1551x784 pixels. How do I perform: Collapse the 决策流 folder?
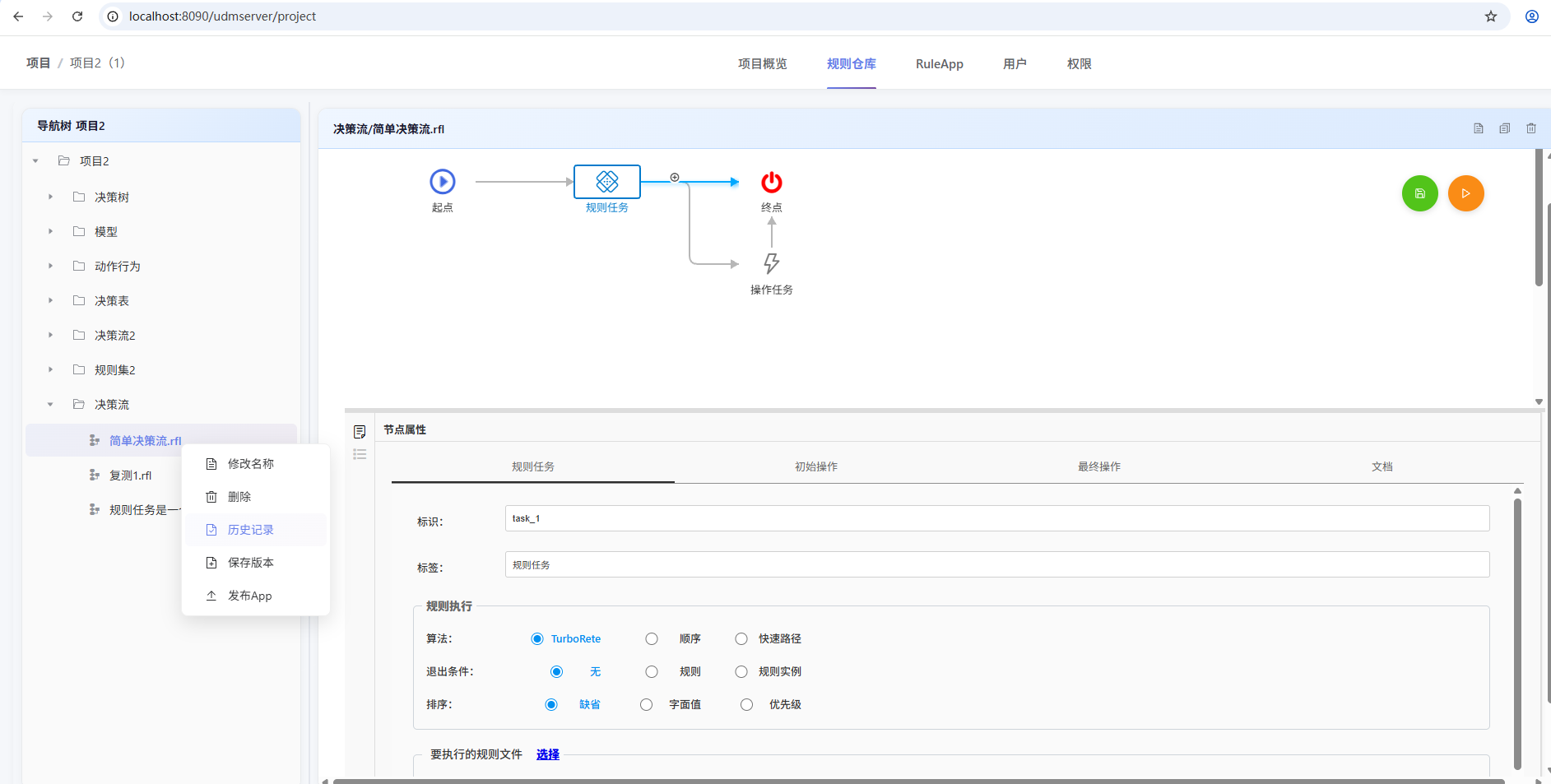51,405
